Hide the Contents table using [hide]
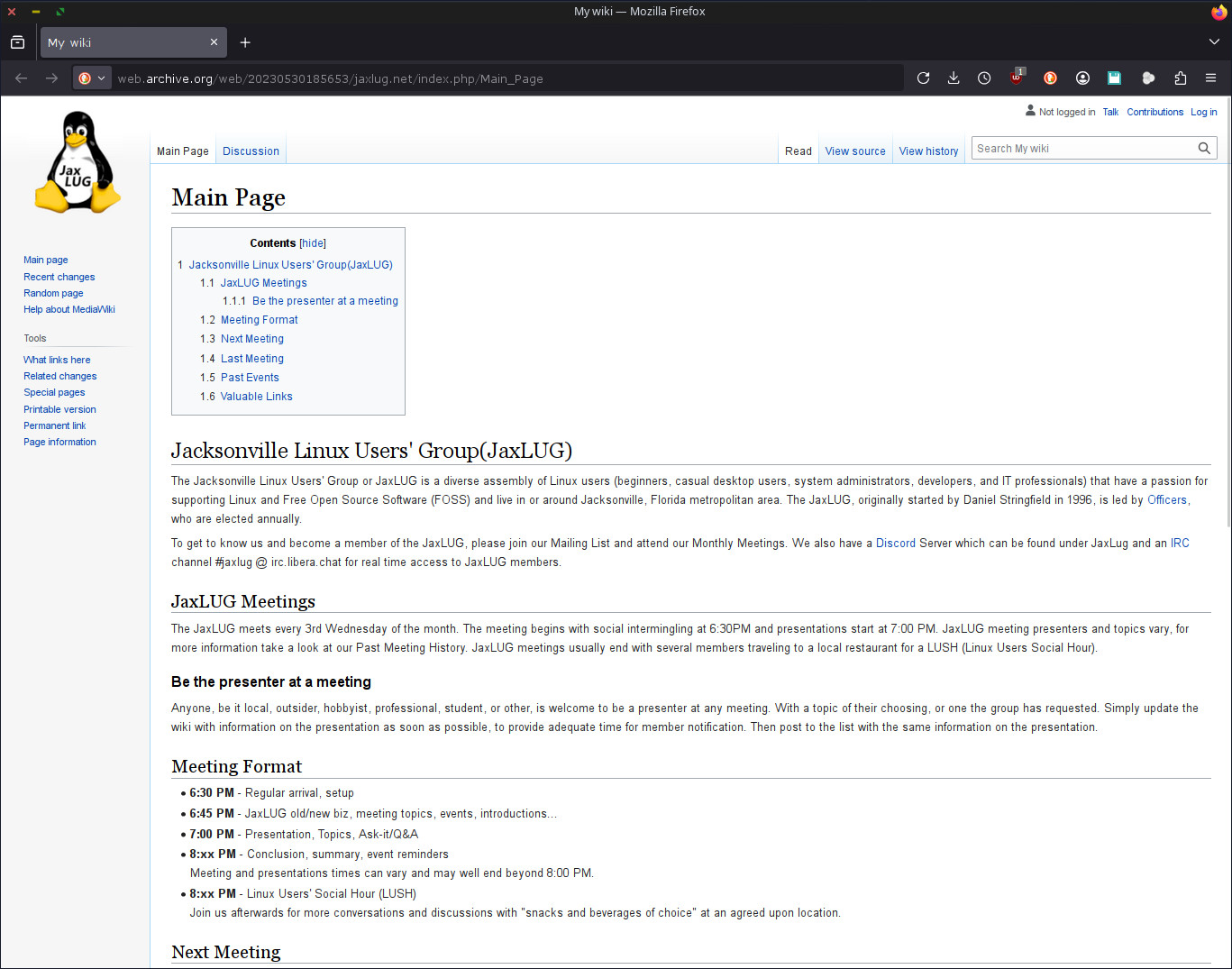Viewport: 1232px width, 969px height. (x=313, y=243)
